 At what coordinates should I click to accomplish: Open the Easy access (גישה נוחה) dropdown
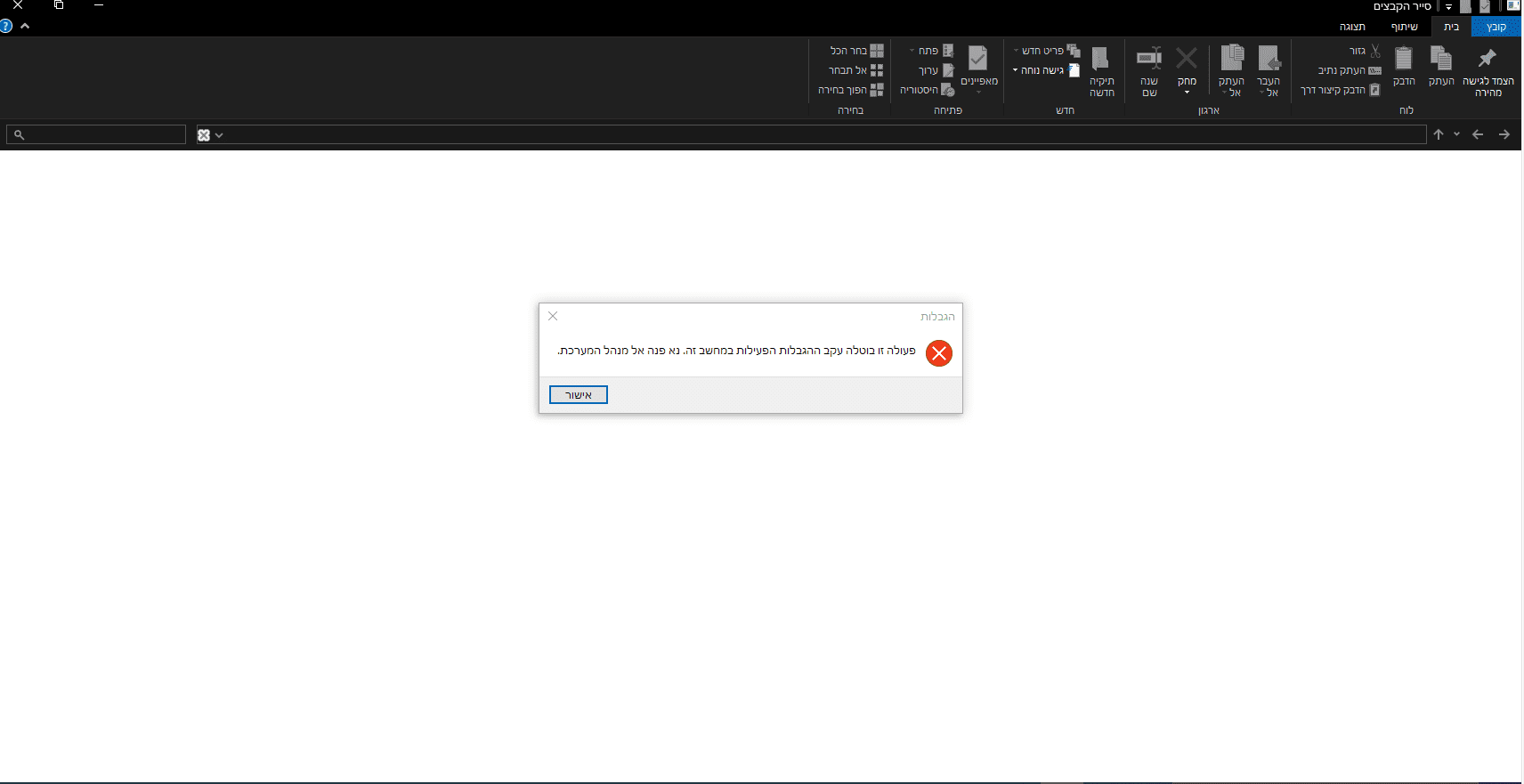1046,70
